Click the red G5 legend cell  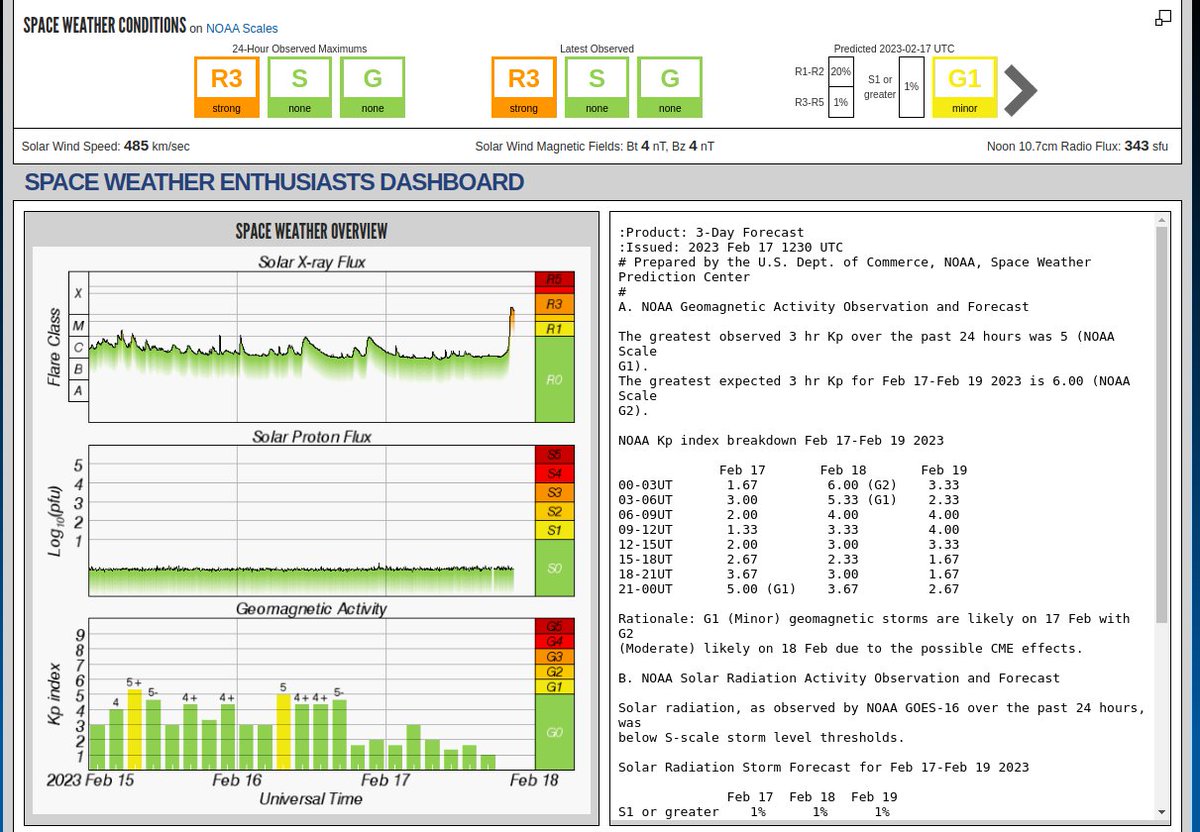554,626
